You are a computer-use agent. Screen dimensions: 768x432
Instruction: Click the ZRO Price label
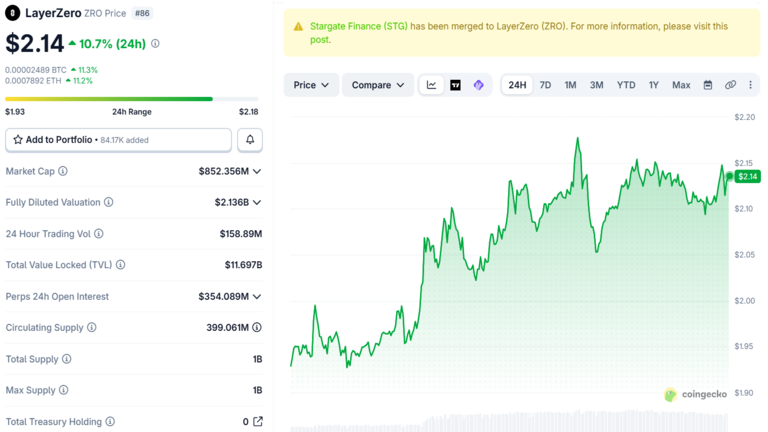tap(105, 13)
